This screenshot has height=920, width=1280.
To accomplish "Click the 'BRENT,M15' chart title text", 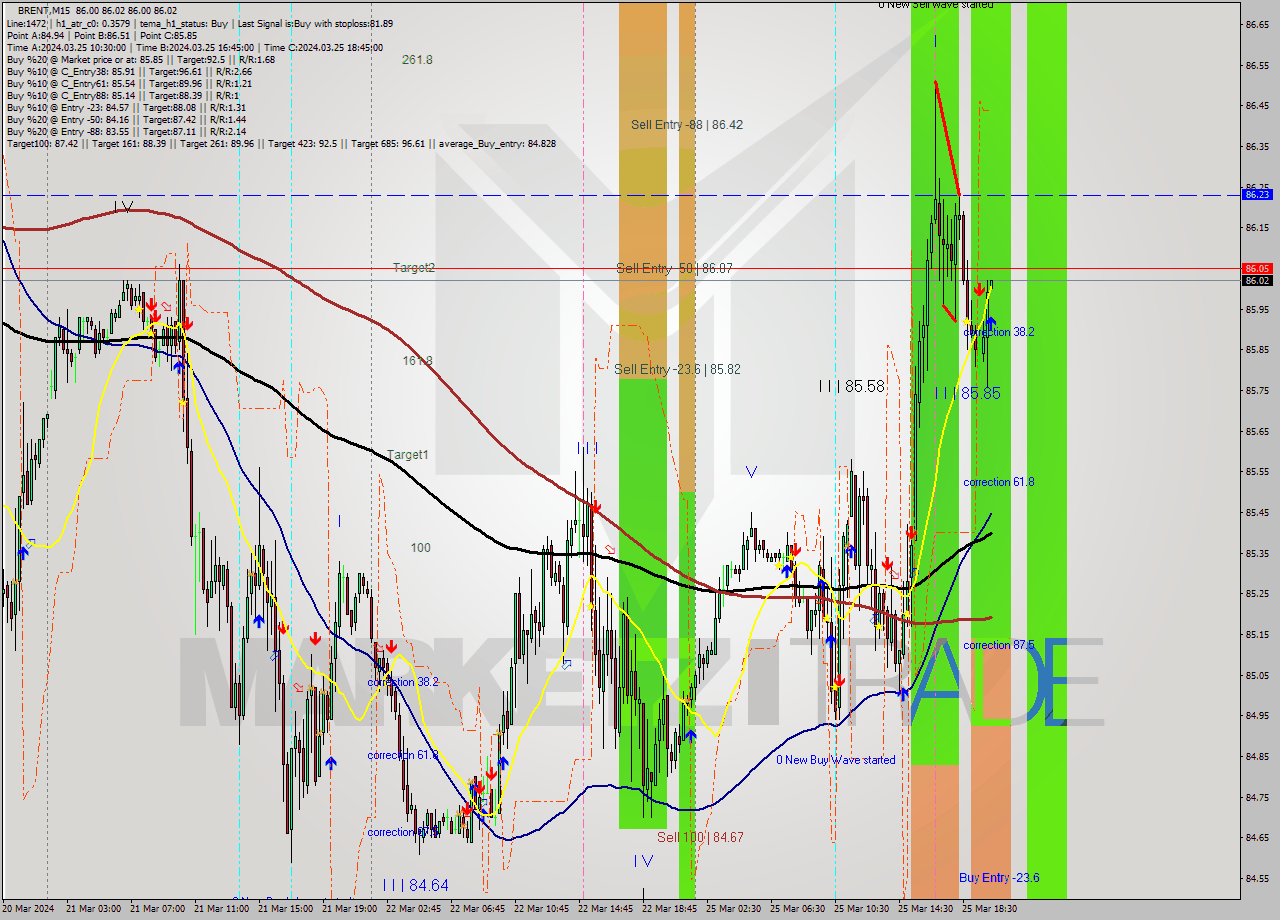I will click(x=44, y=10).
